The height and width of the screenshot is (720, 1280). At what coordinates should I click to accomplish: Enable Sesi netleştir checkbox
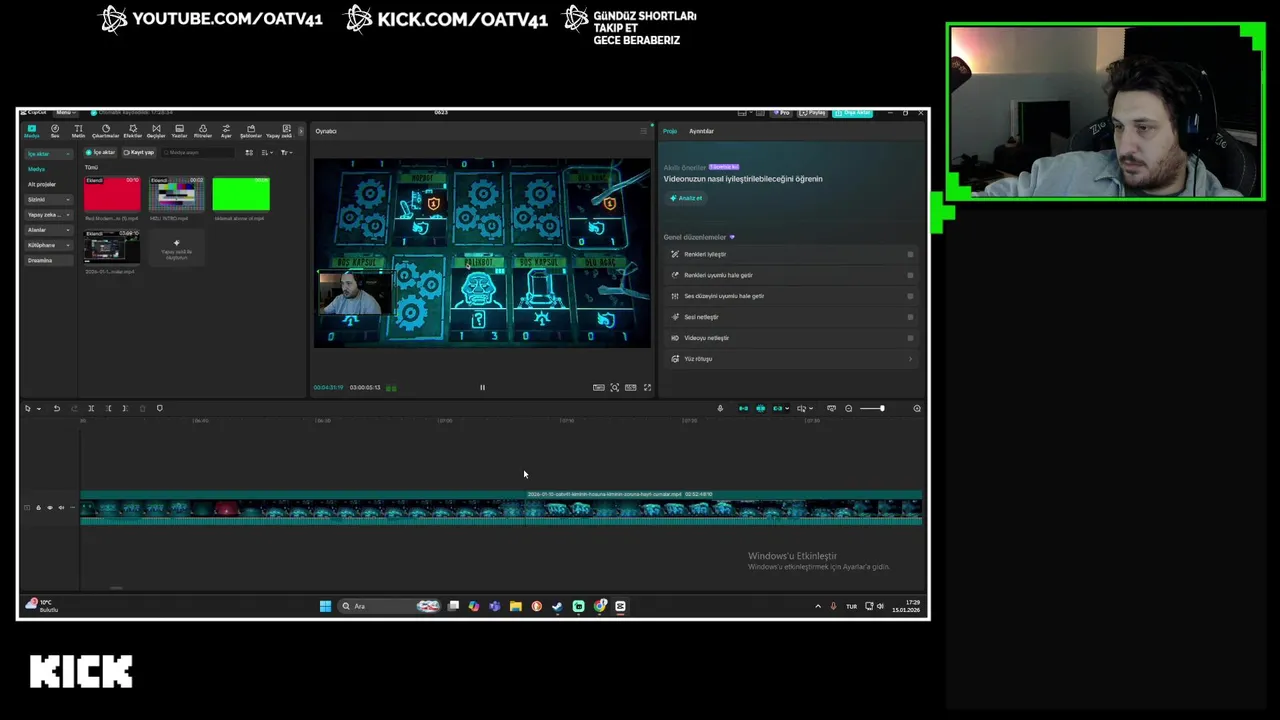point(910,317)
